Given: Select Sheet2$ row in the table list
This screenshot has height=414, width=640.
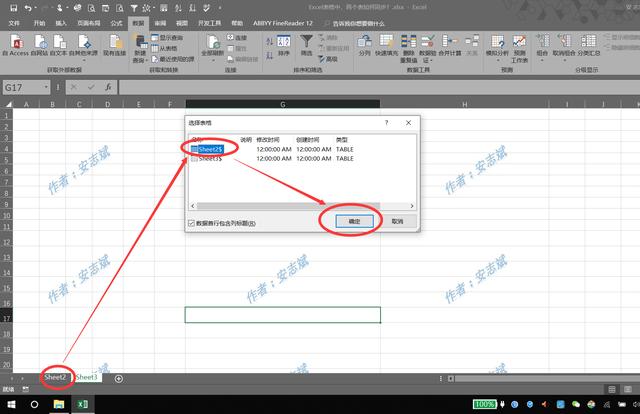Looking at the screenshot, I should (272, 149).
